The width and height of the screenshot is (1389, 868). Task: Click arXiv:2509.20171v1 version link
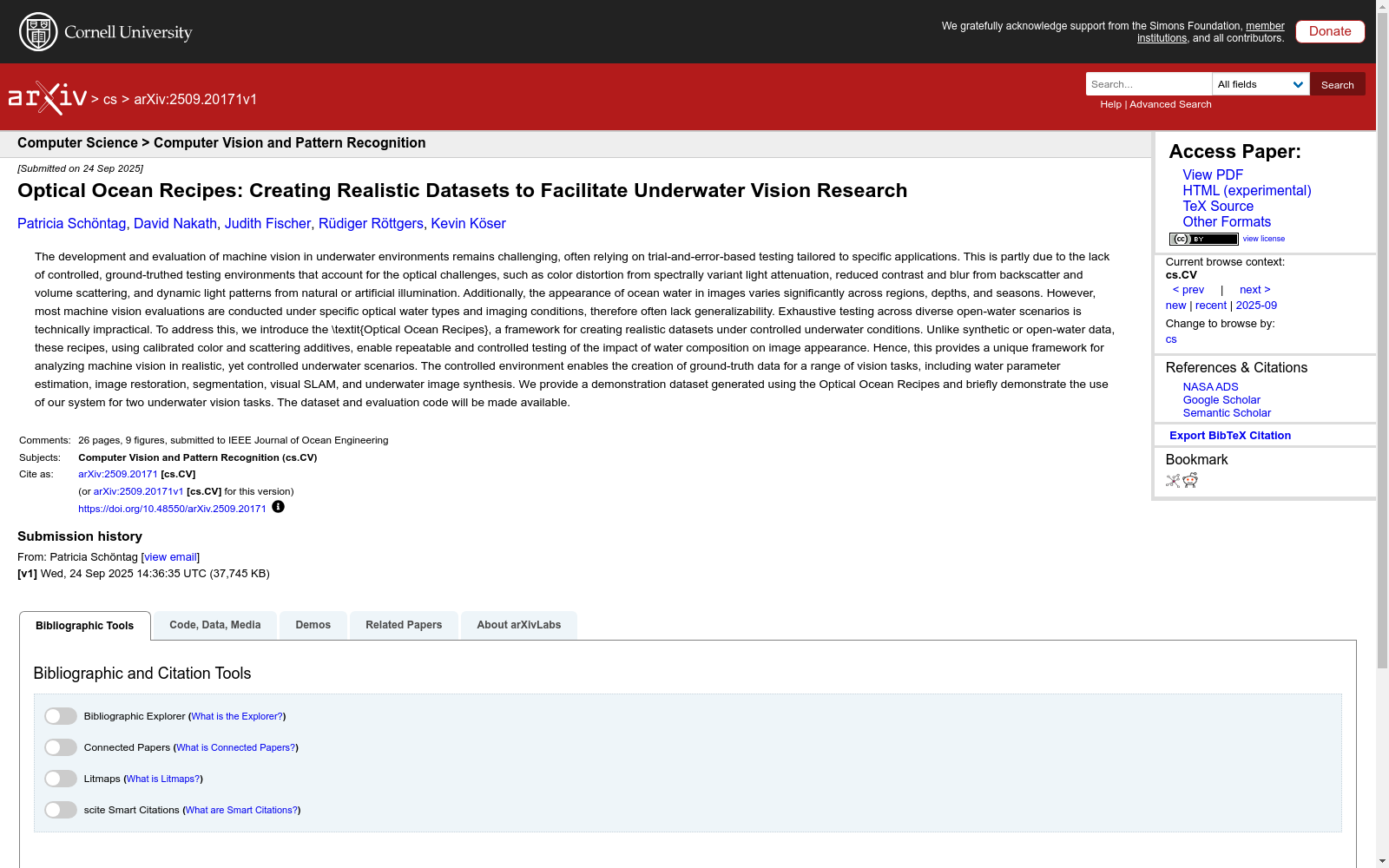click(x=139, y=491)
